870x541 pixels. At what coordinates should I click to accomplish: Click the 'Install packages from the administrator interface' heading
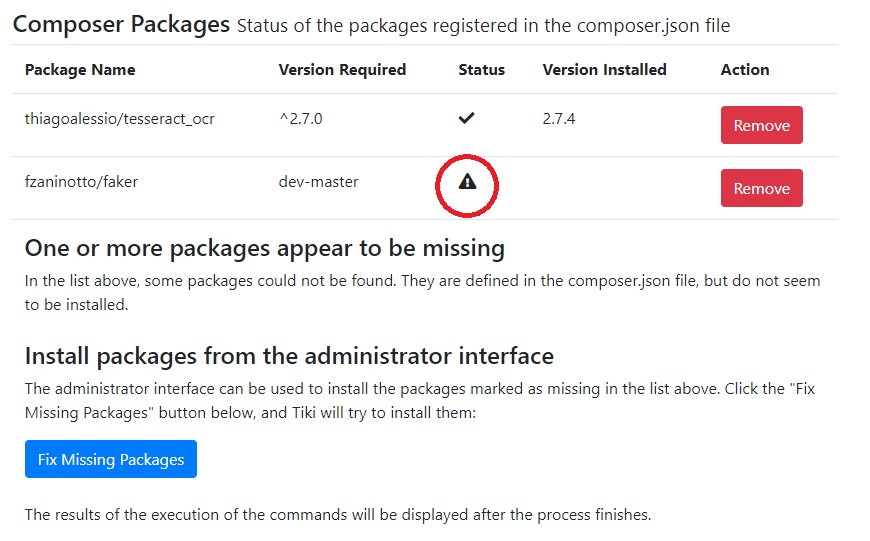point(289,356)
